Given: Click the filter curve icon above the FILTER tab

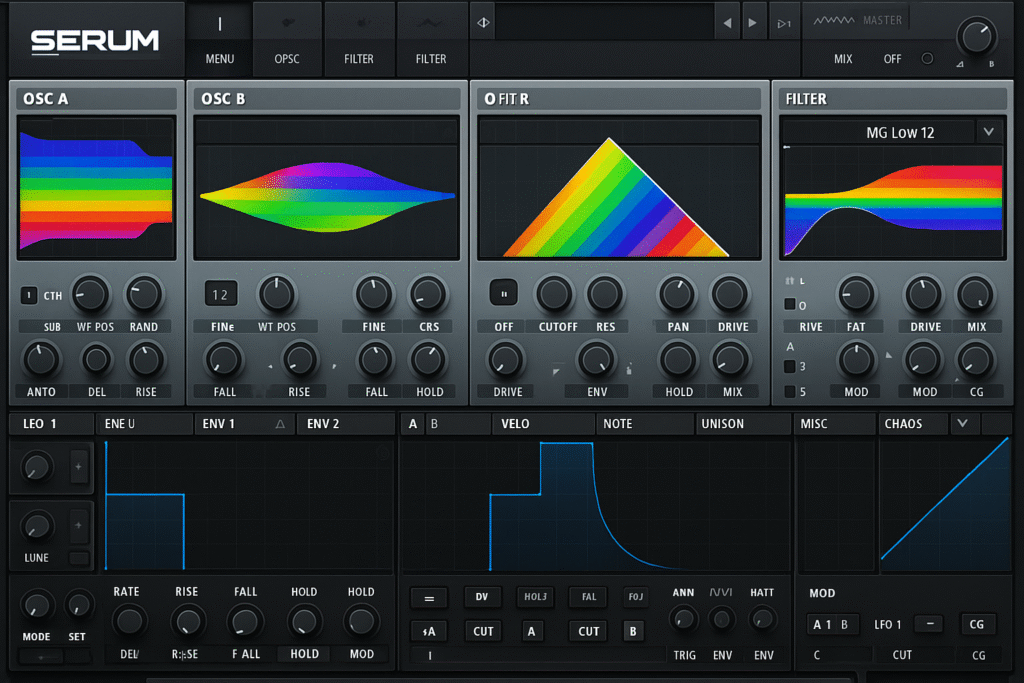Looking at the screenshot, I should pyautogui.click(x=430, y=20).
